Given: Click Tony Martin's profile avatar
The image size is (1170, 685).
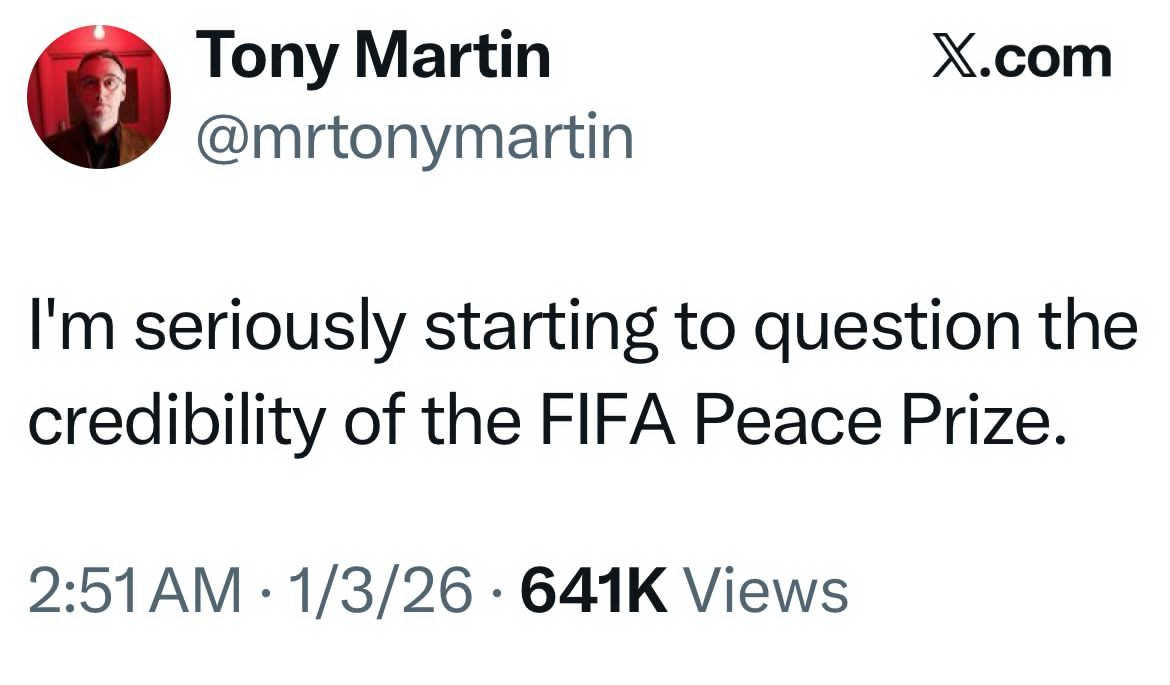Looking at the screenshot, I should pyautogui.click(x=98, y=97).
